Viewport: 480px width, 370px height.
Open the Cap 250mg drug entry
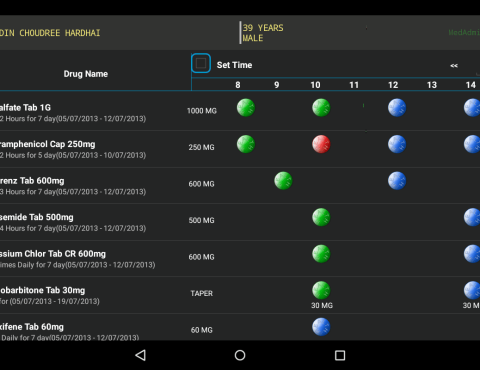[73, 149]
